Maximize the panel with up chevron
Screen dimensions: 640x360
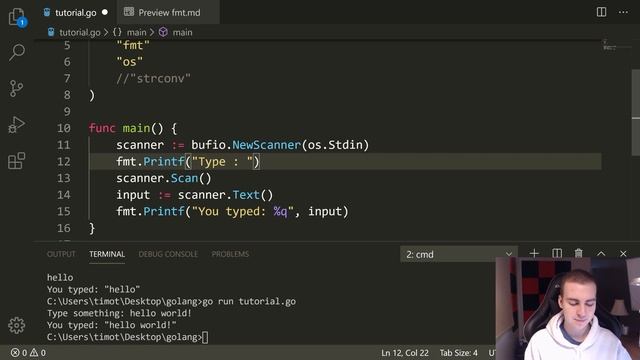(601, 253)
